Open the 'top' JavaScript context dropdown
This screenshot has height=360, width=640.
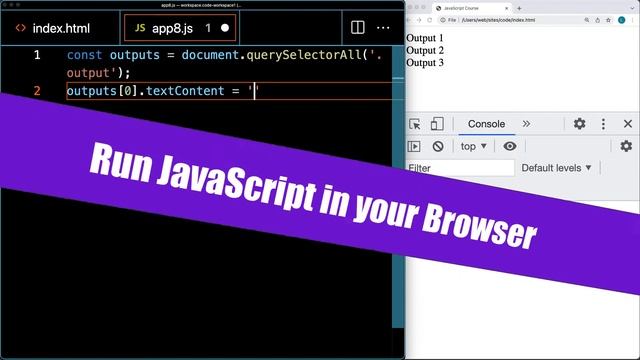[x=473, y=146]
